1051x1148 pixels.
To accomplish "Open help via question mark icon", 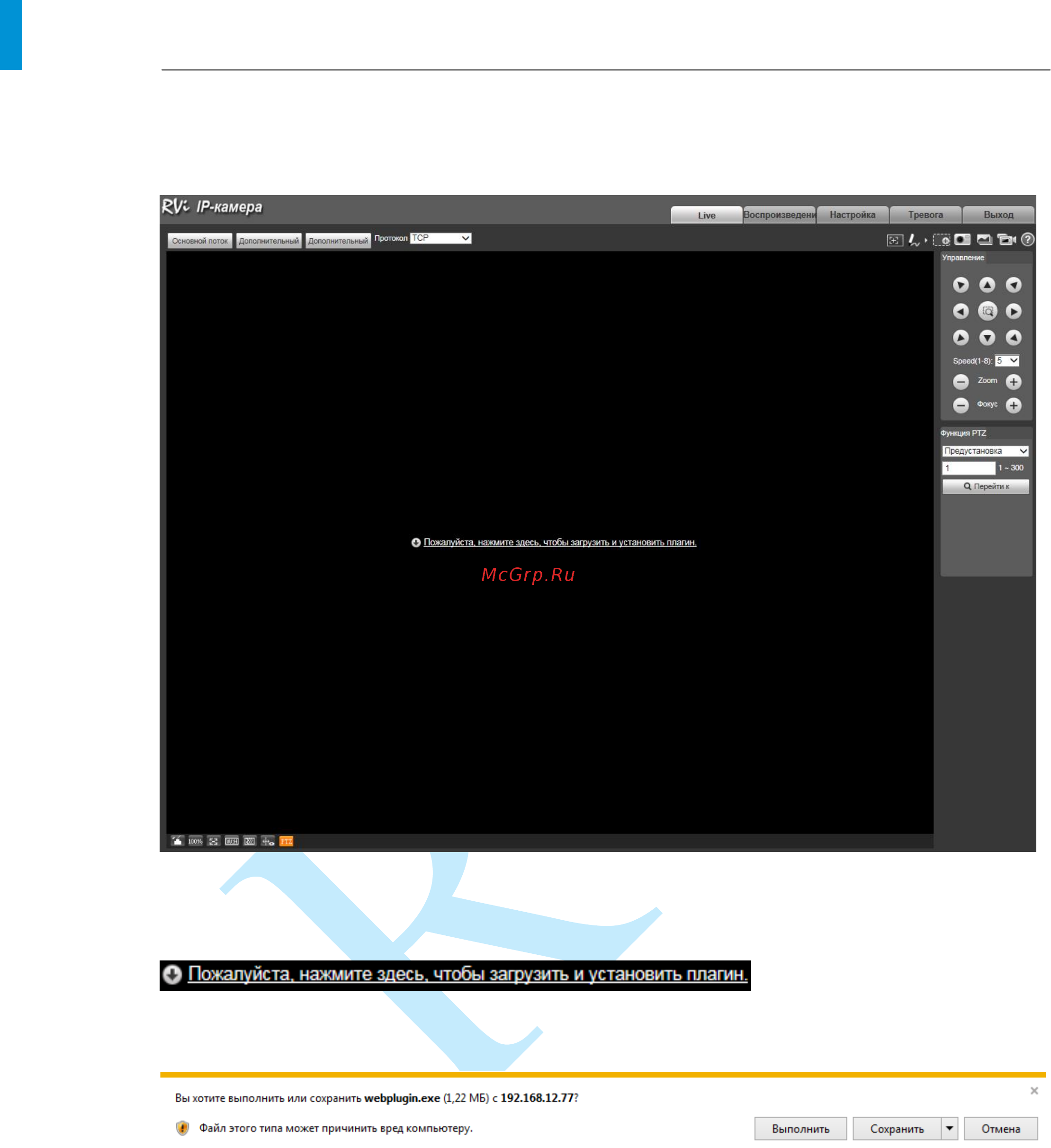I will (x=1027, y=240).
